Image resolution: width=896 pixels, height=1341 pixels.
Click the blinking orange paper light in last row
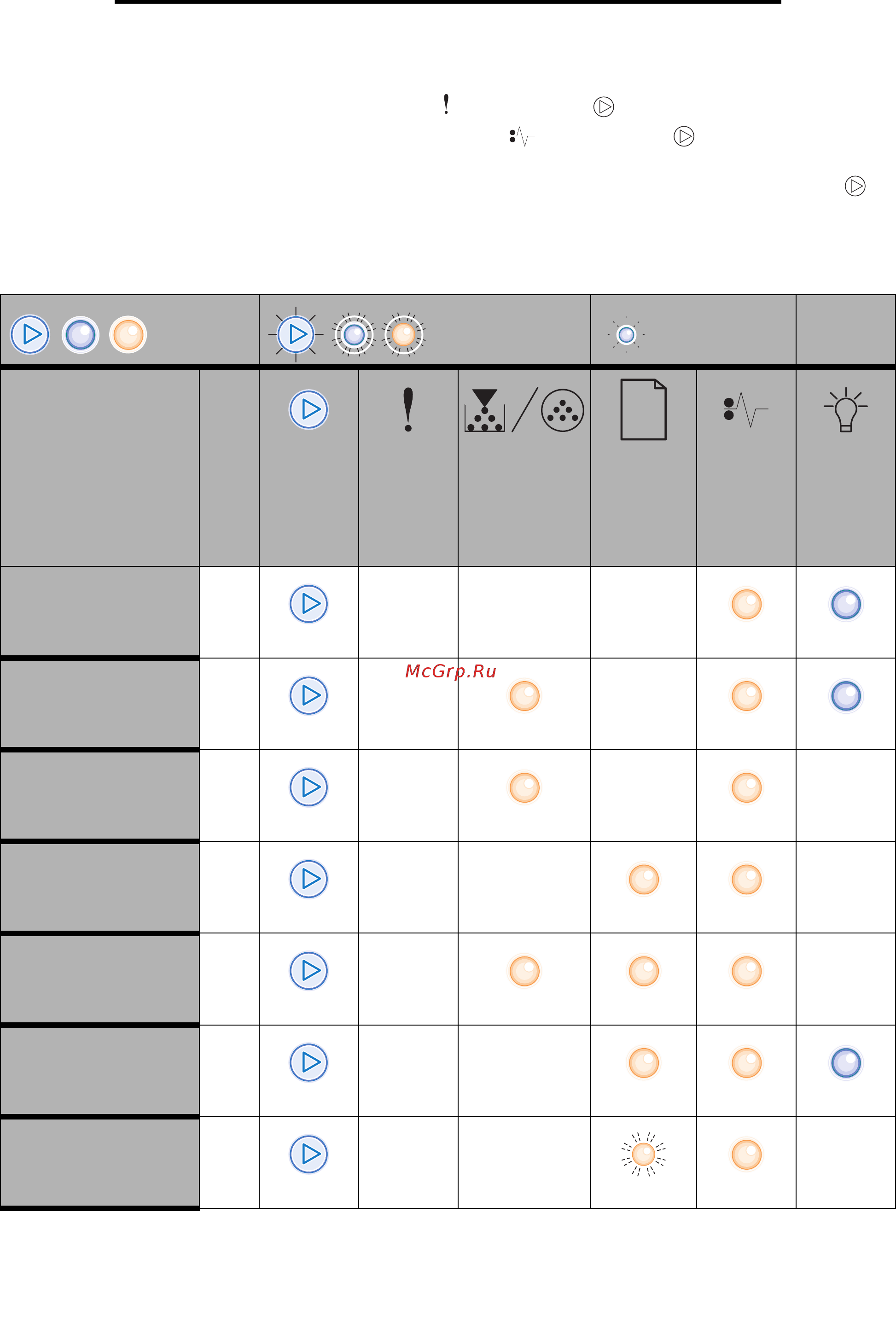point(643,1154)
